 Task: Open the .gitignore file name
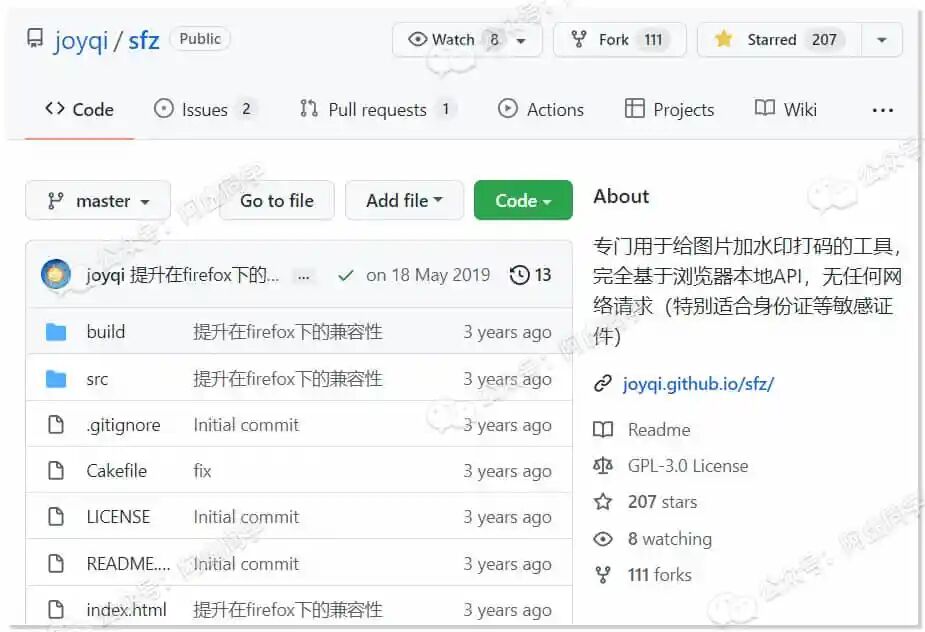123,425
